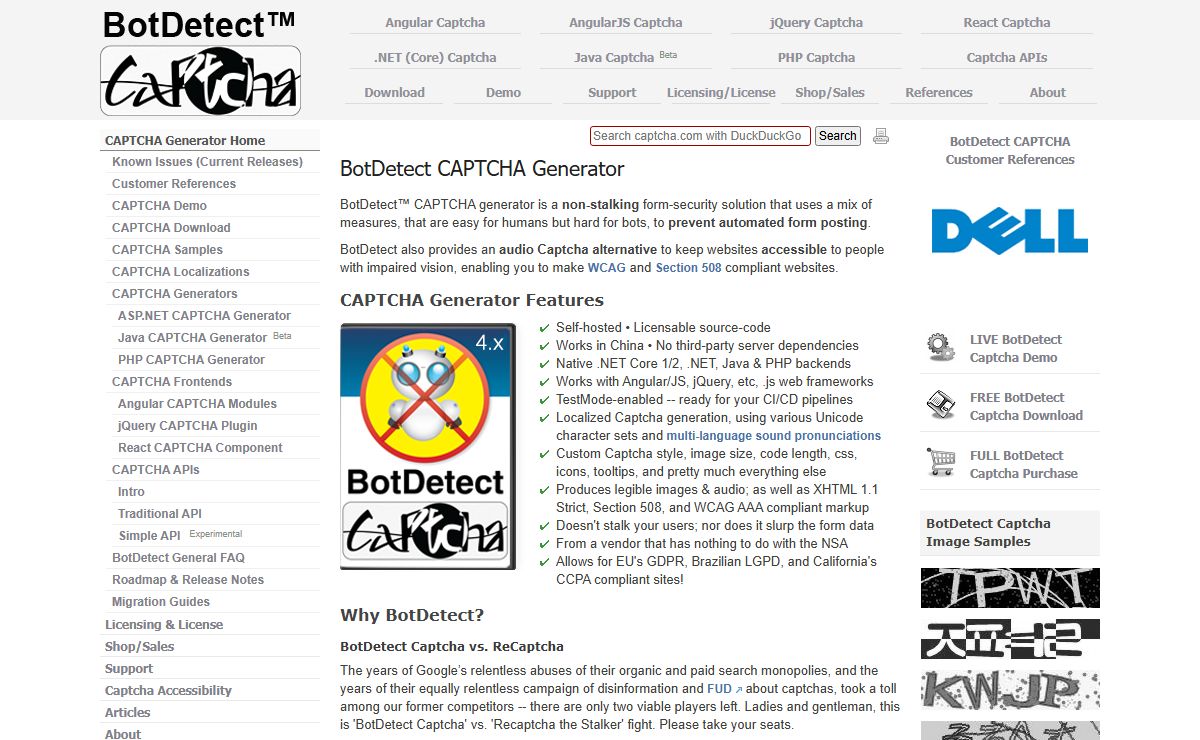
Task: Open Licensing & License in sidebar
Action: [x=164, y=625]
